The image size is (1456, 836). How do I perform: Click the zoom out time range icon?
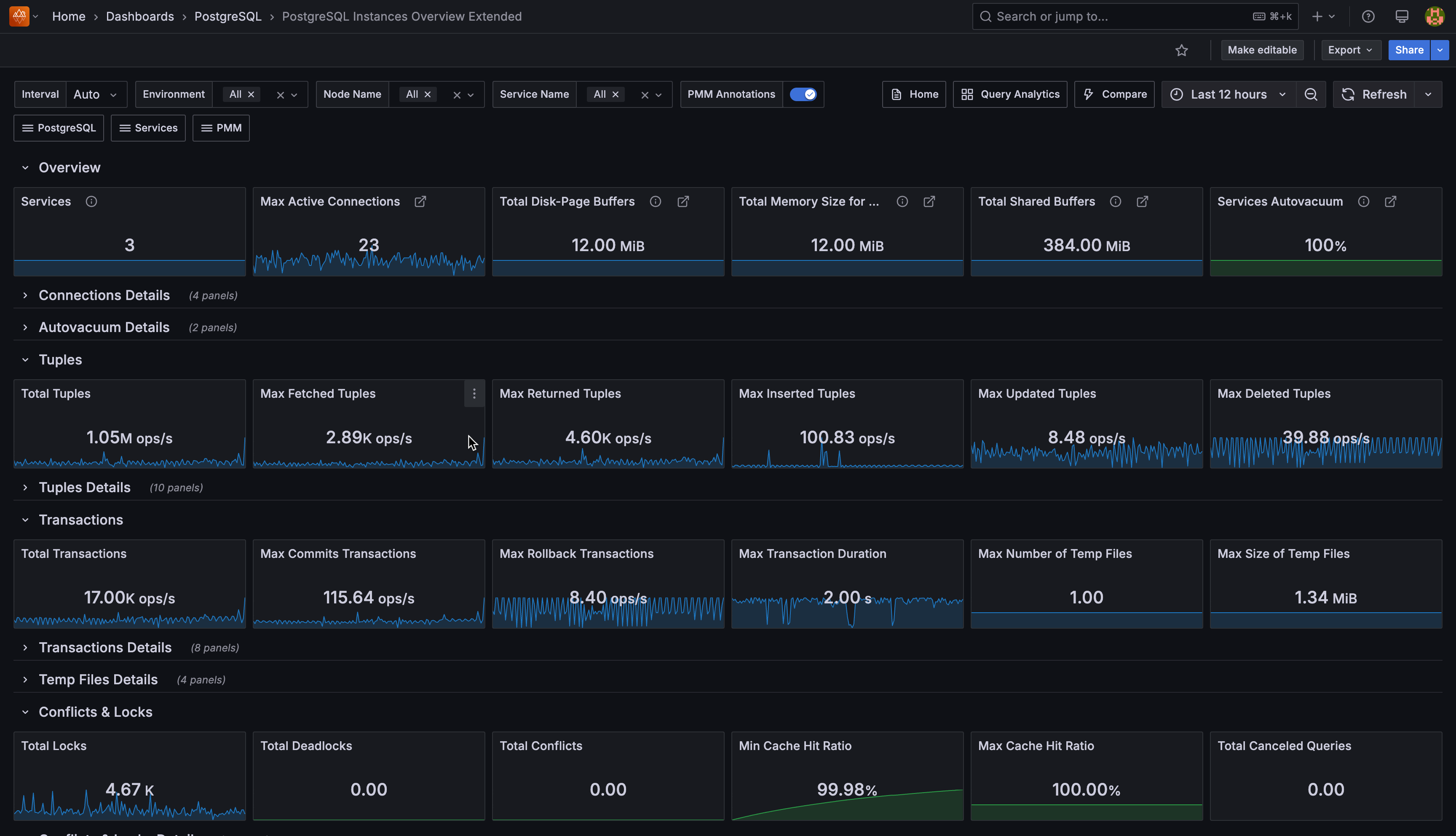1311,95
